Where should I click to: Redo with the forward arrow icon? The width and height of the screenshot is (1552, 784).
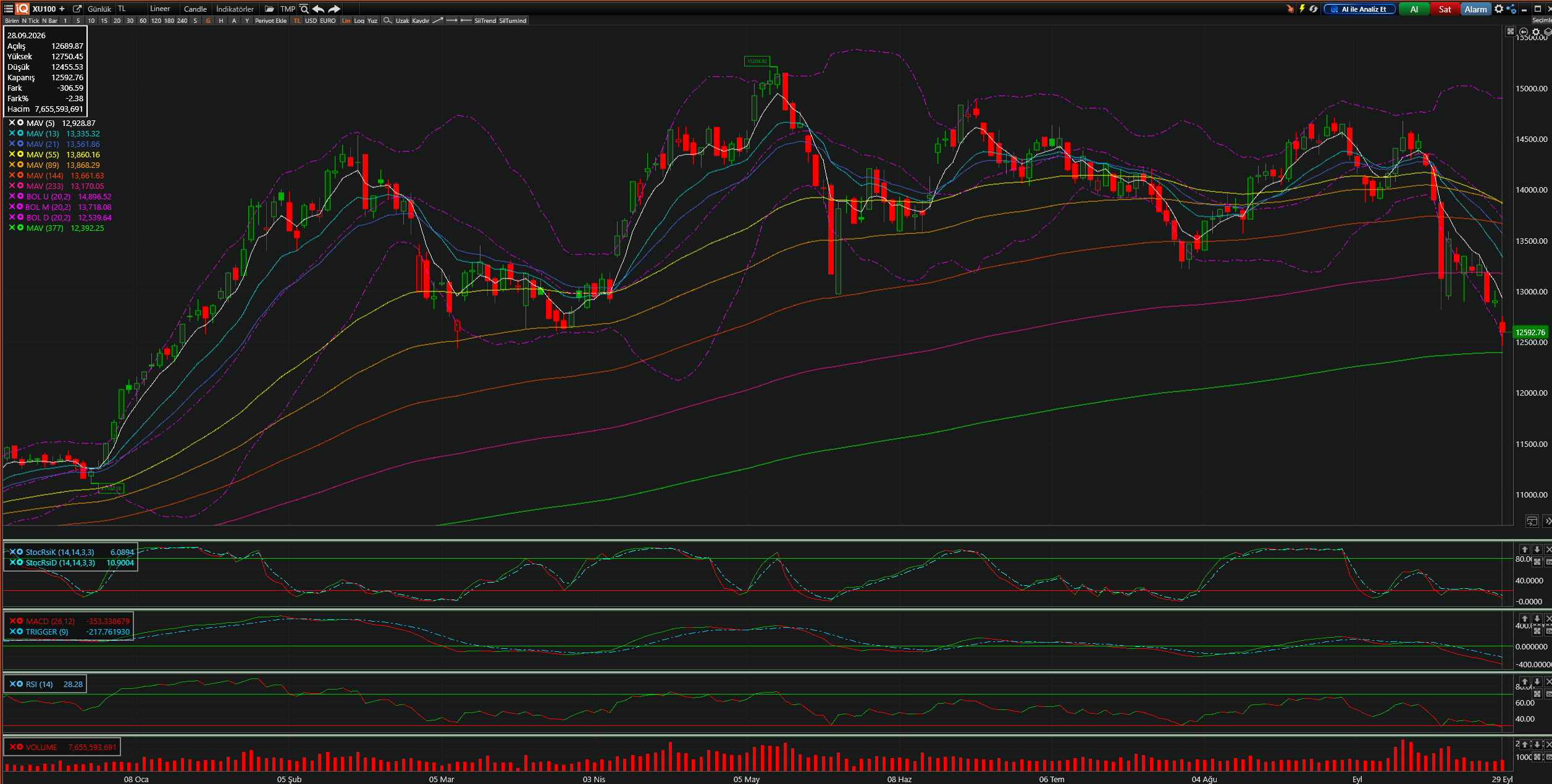[x=334, y=9]
